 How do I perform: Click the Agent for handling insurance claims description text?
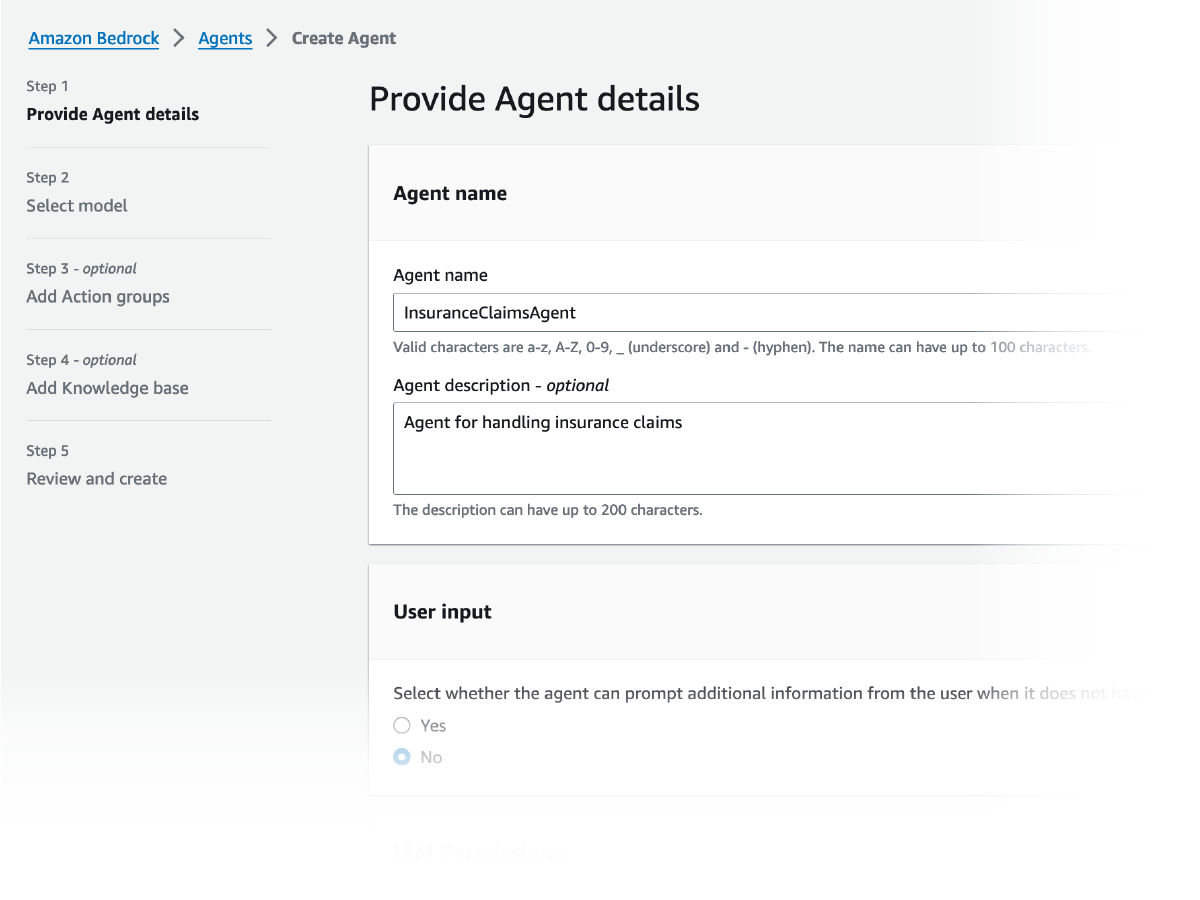543,422
